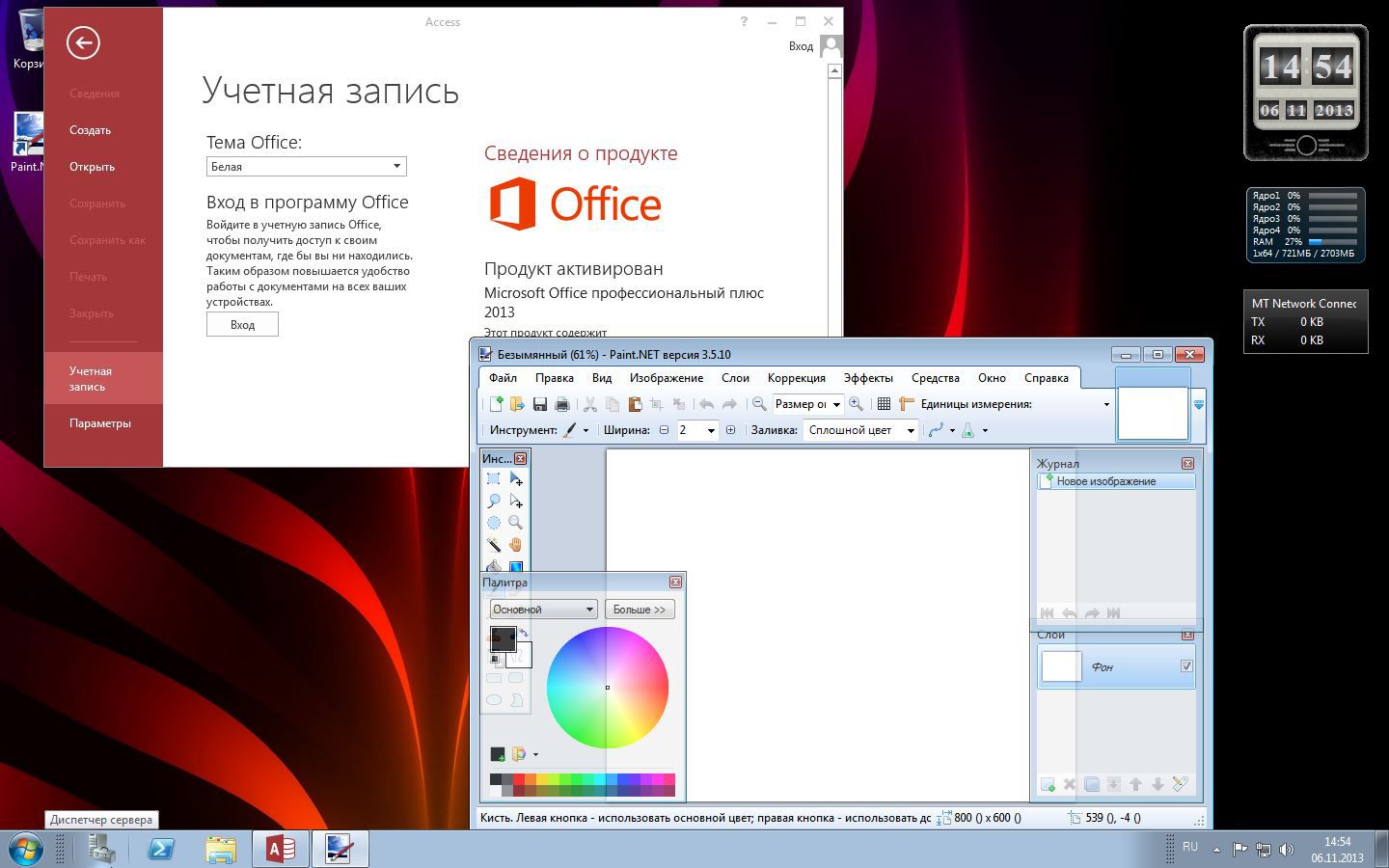Viewport: 1389px width, 868px height.
Task: Reset colors to black and white icon
Action: (496, 661)
